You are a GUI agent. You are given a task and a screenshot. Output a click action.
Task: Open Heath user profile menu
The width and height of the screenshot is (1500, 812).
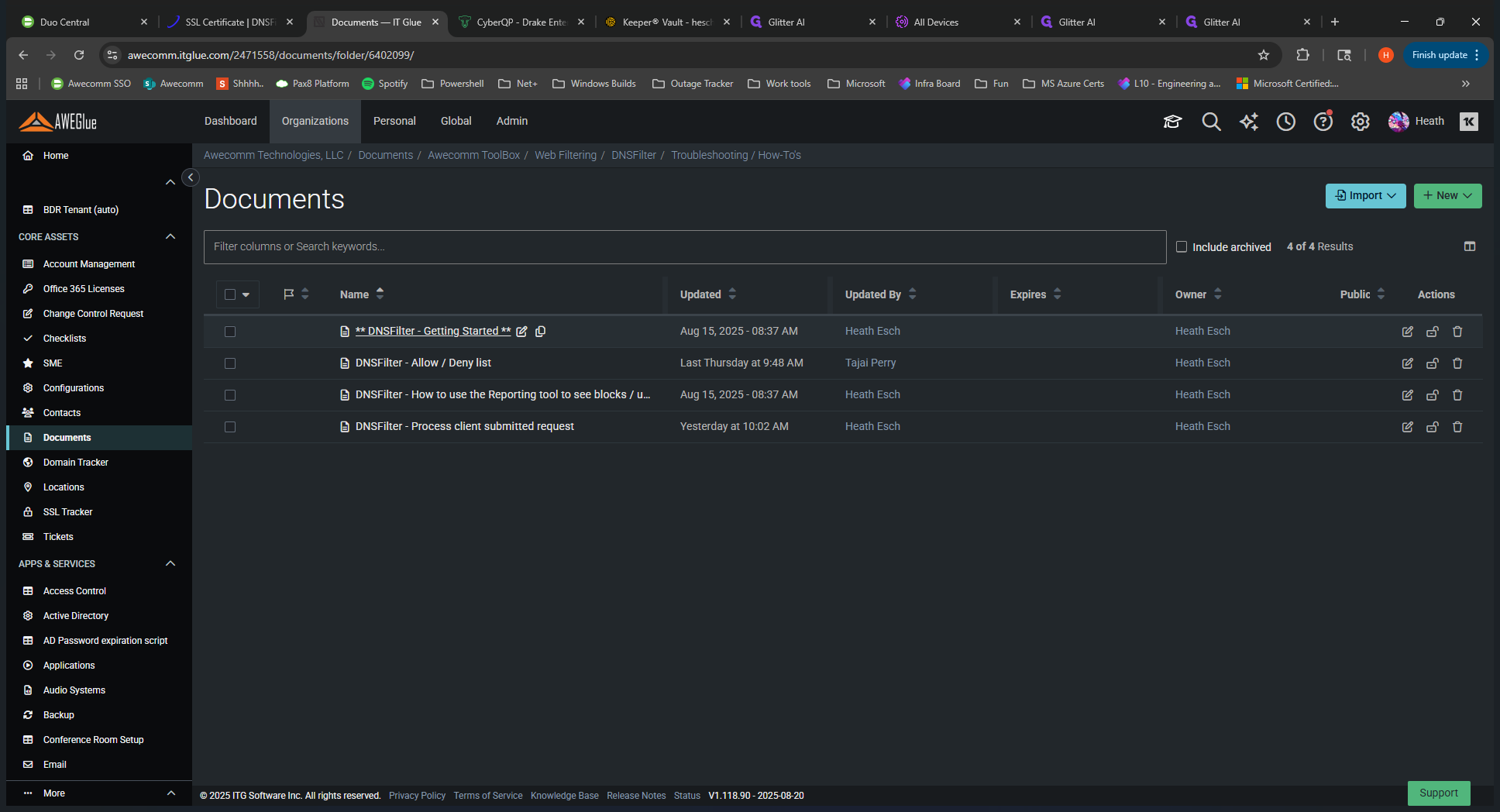click(1416, 122)
